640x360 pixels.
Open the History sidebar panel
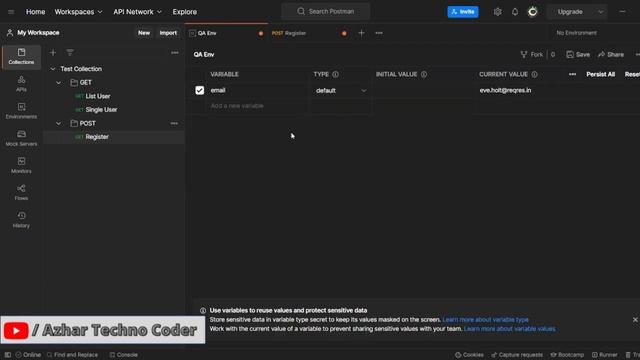pos(21,220)
